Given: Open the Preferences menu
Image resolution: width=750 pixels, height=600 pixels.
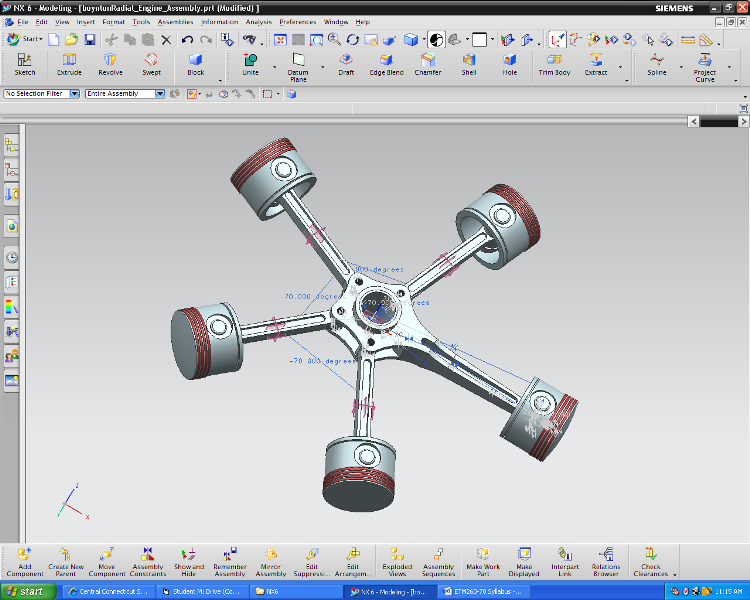Looking at the screenshot, I should [297, 21].
